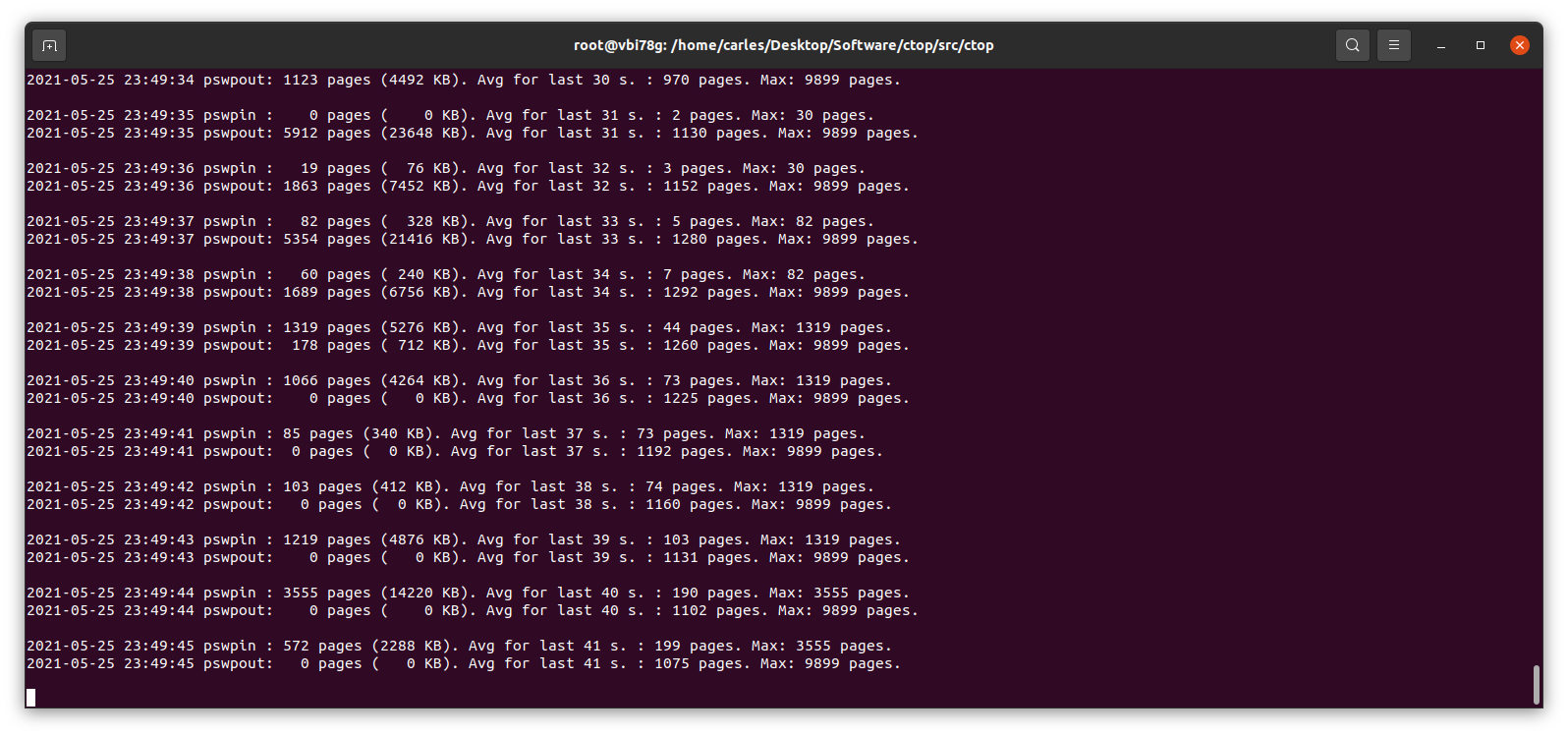Screen dimensions: 1568x736
Task: Click the 23:49:37 pswpin 82 pages line
Action: (450, 221)
